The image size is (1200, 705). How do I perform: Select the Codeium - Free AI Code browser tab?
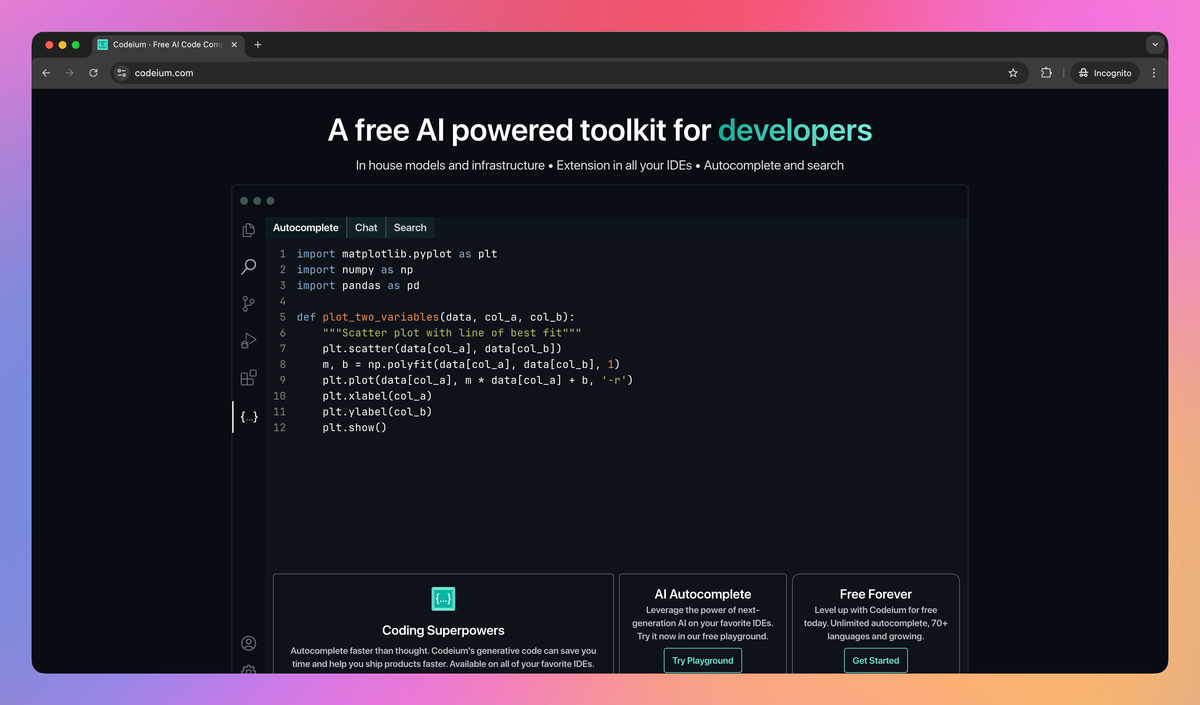coord(168,45)
